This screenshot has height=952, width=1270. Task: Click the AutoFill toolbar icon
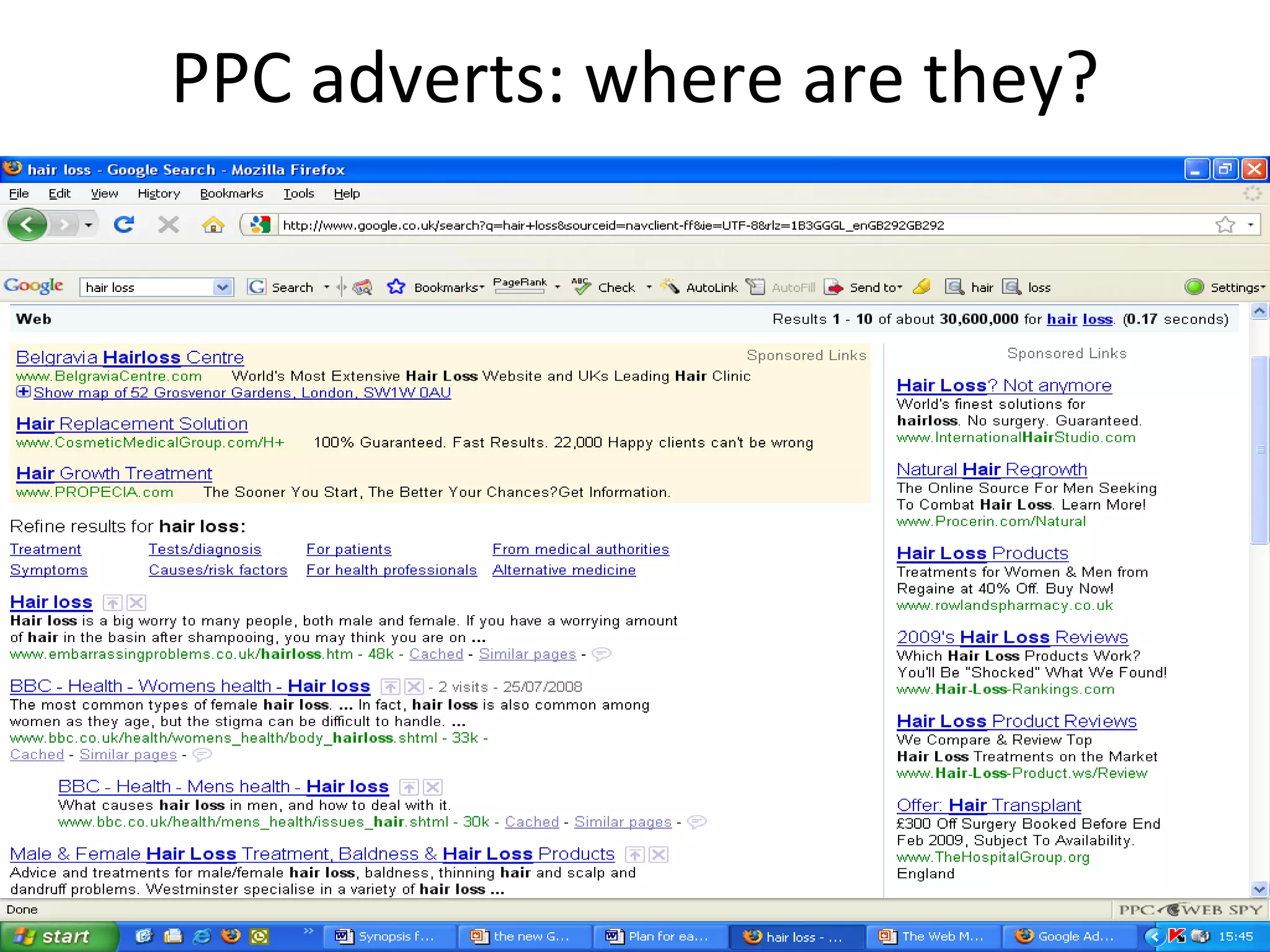[755, 286]
